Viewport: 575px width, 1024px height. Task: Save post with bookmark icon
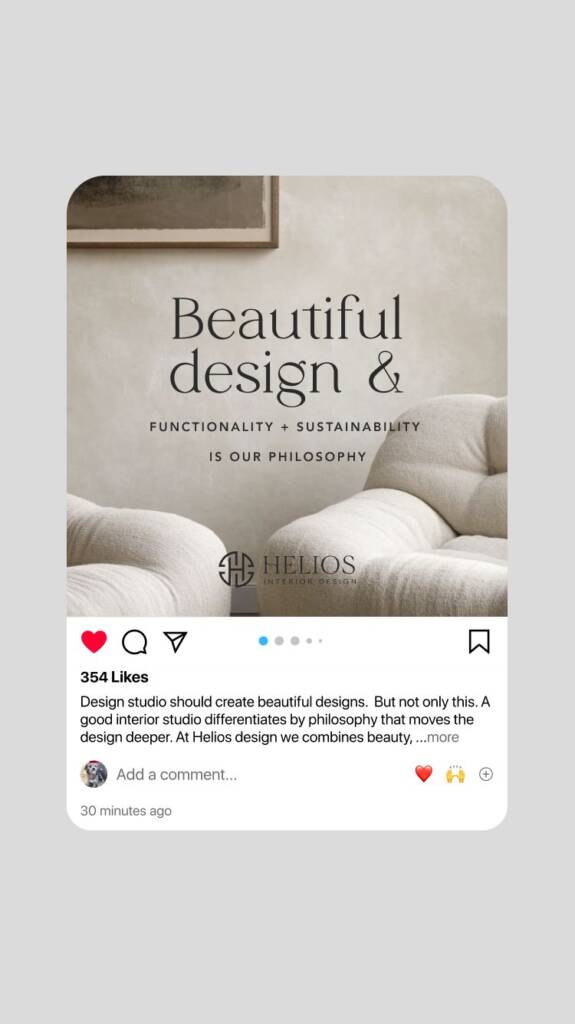pos(479,641)
